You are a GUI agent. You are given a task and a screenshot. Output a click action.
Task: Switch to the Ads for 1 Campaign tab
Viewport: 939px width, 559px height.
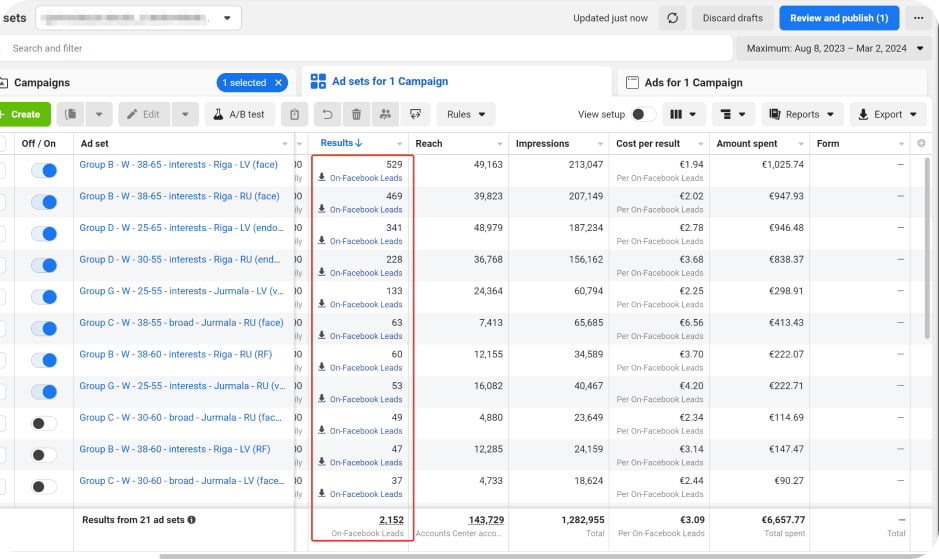click(694, 82)
